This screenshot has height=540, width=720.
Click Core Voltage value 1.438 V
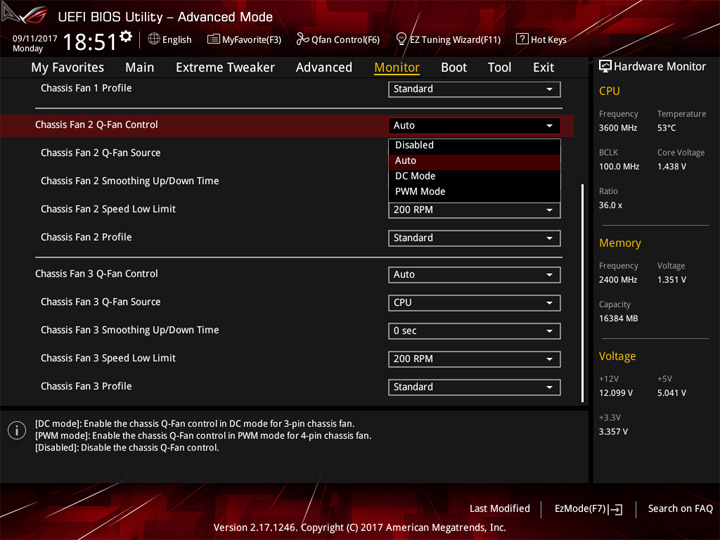click(x=671, y=166)
